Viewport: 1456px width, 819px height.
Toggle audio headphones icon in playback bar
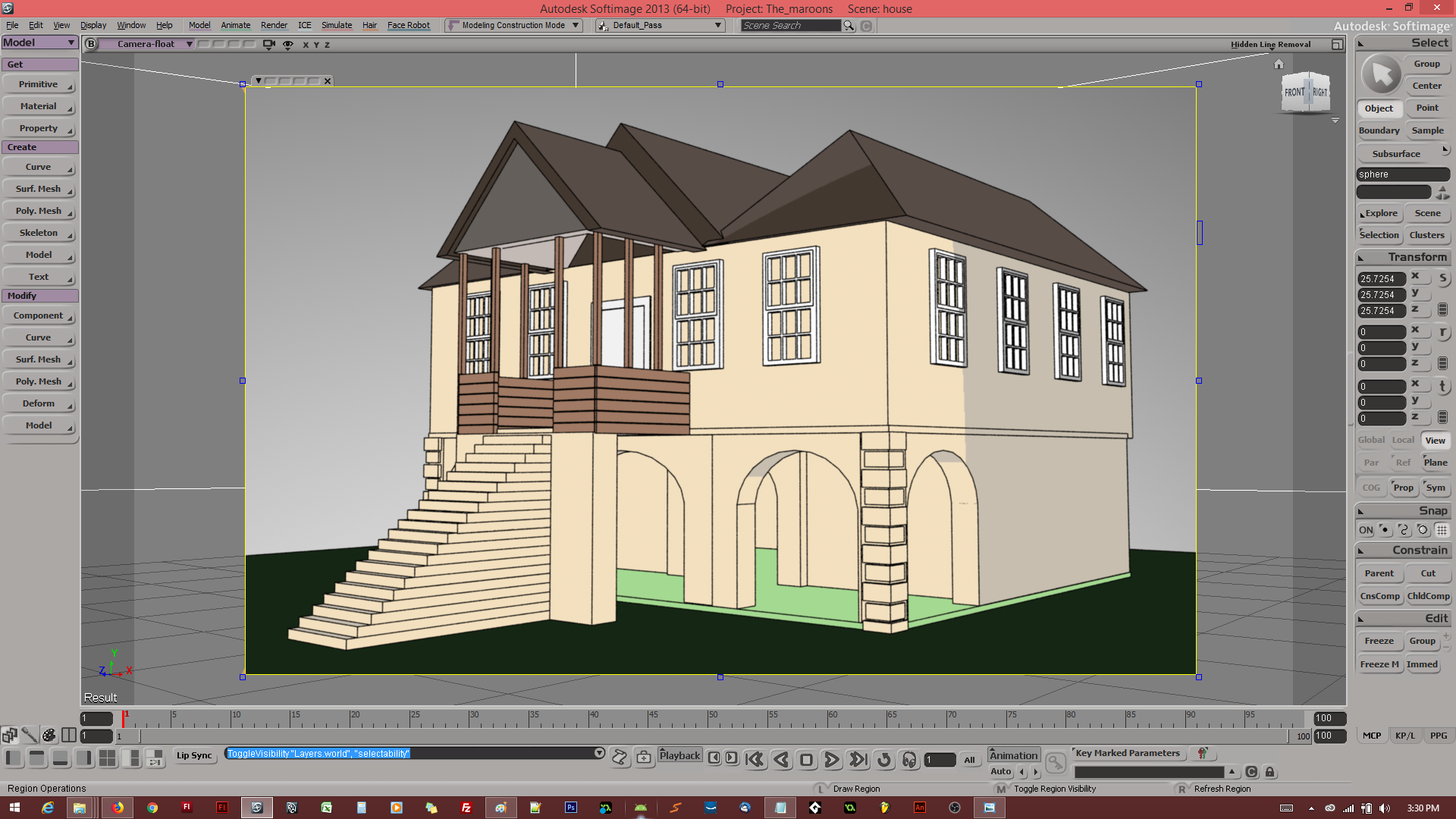click(x=909, y=759)
